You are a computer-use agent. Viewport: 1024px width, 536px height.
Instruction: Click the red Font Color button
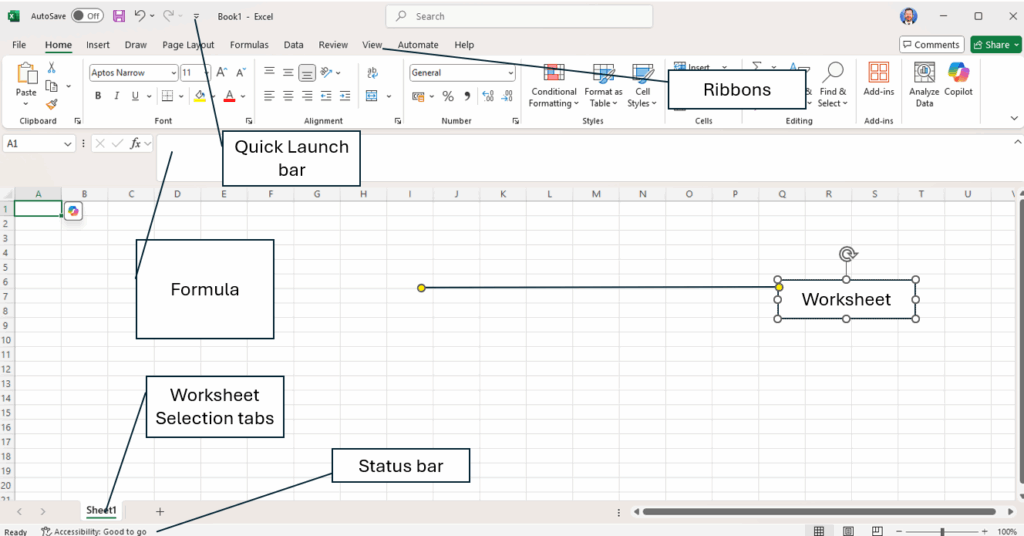pos(229,96)
